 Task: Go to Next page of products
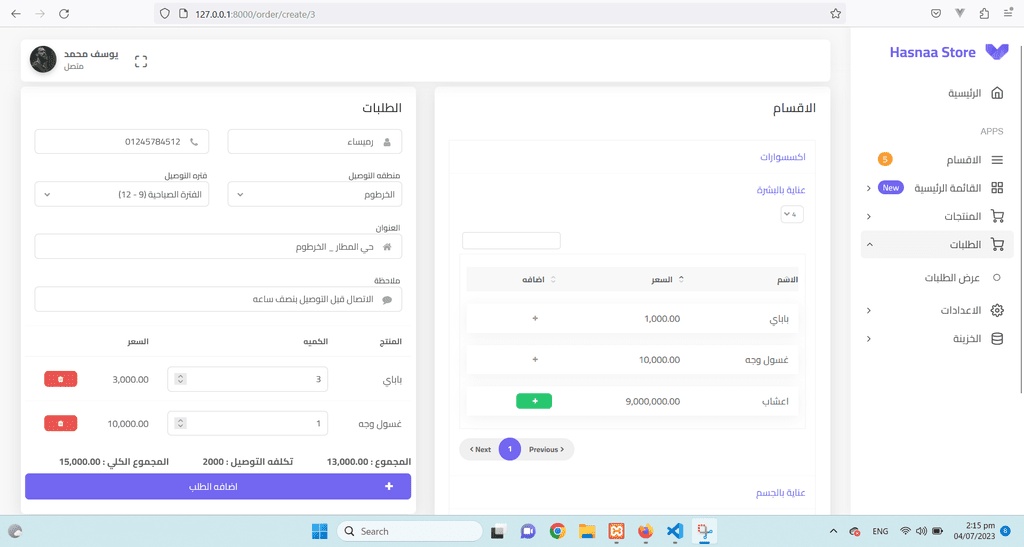pyautogui.click(x=481, y=449)
